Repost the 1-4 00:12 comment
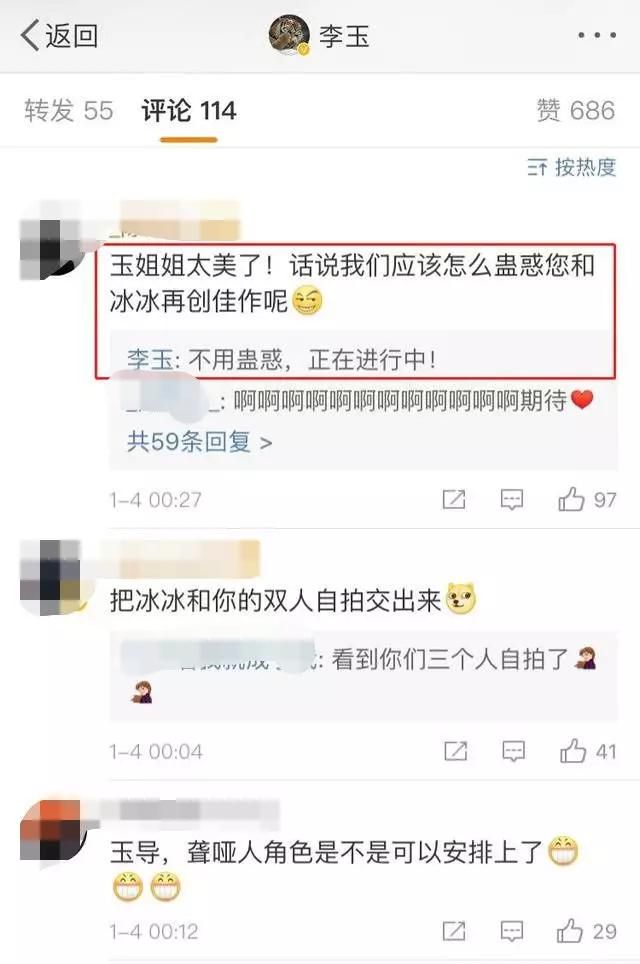The height and width of the screenshot is (964, 640). coord(454,931)
